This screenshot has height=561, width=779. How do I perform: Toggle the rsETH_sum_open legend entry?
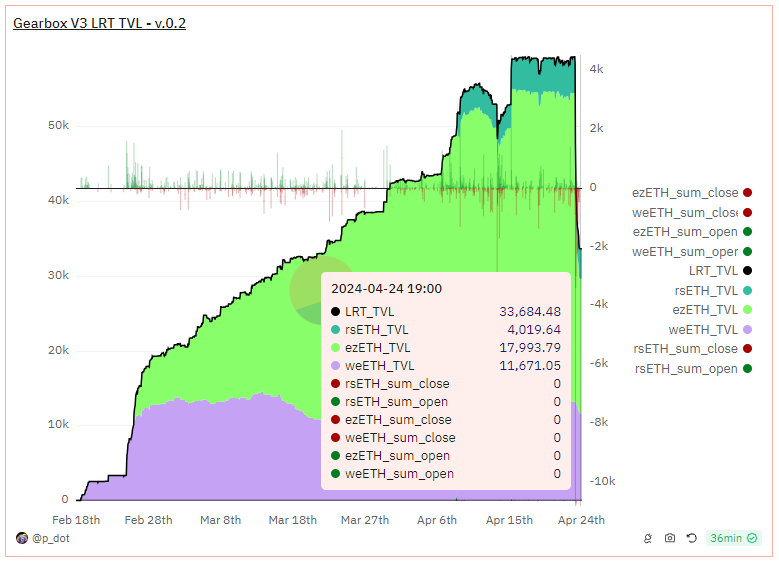(693, 369)
